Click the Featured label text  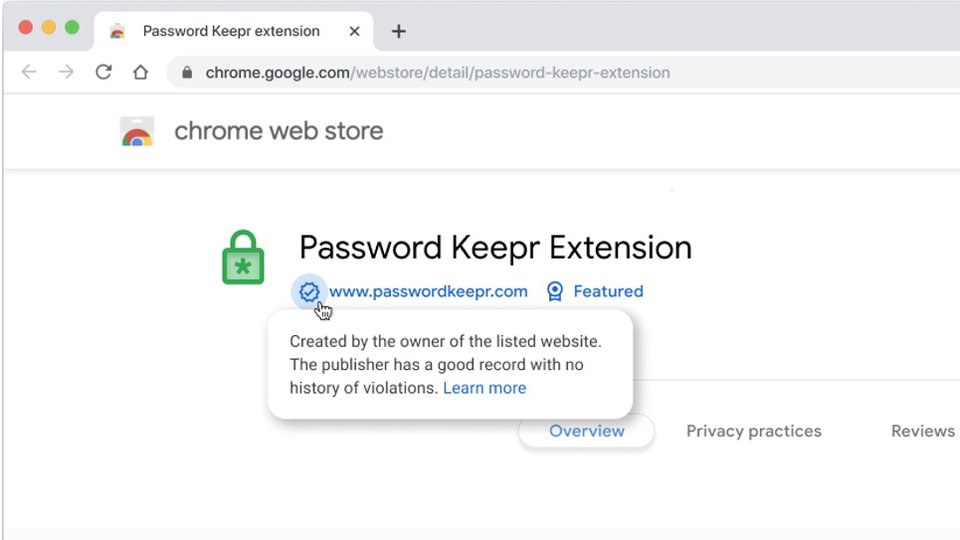coord(608,291)
